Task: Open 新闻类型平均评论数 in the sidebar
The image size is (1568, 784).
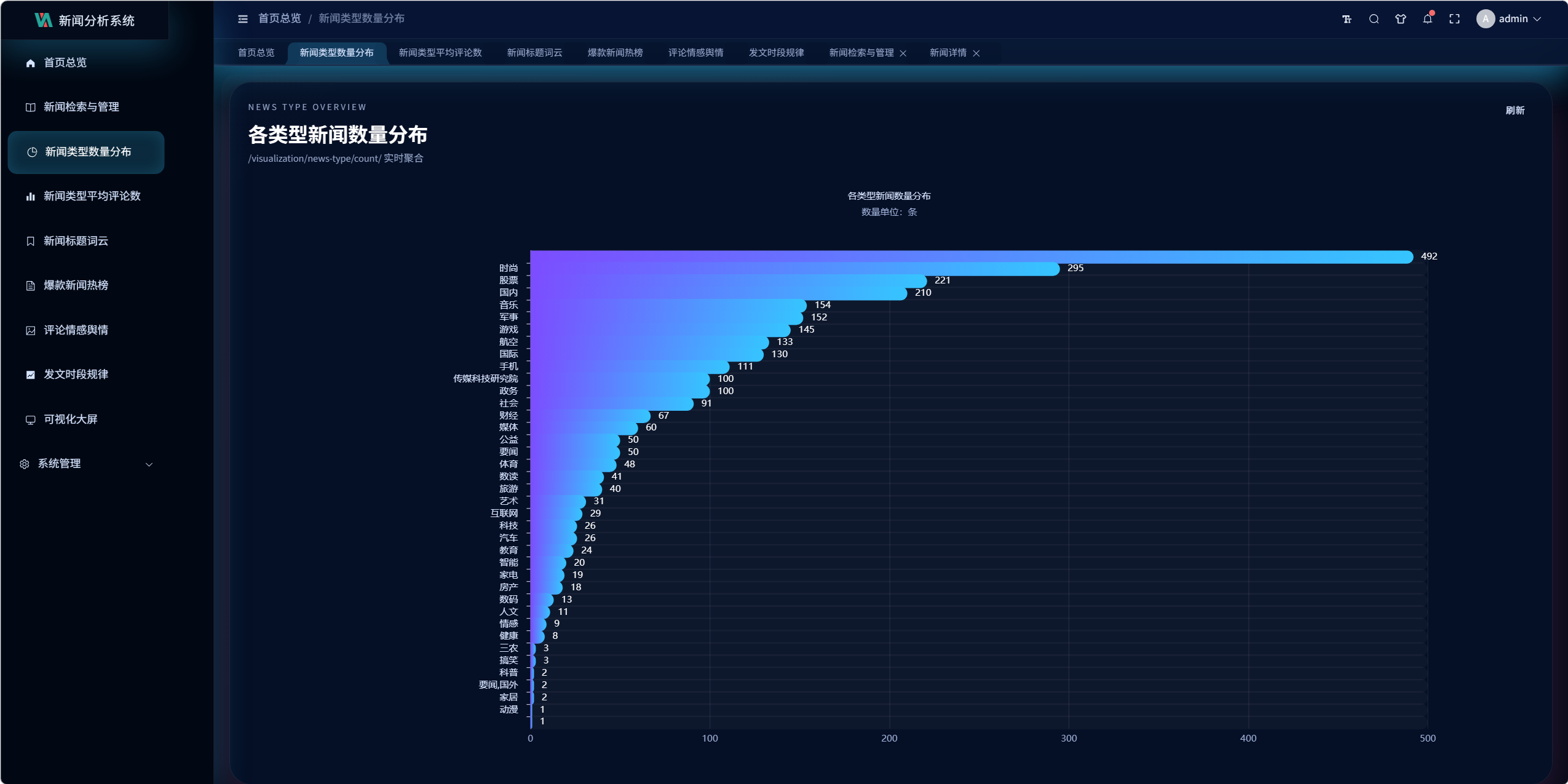Action: pos(92,196)
